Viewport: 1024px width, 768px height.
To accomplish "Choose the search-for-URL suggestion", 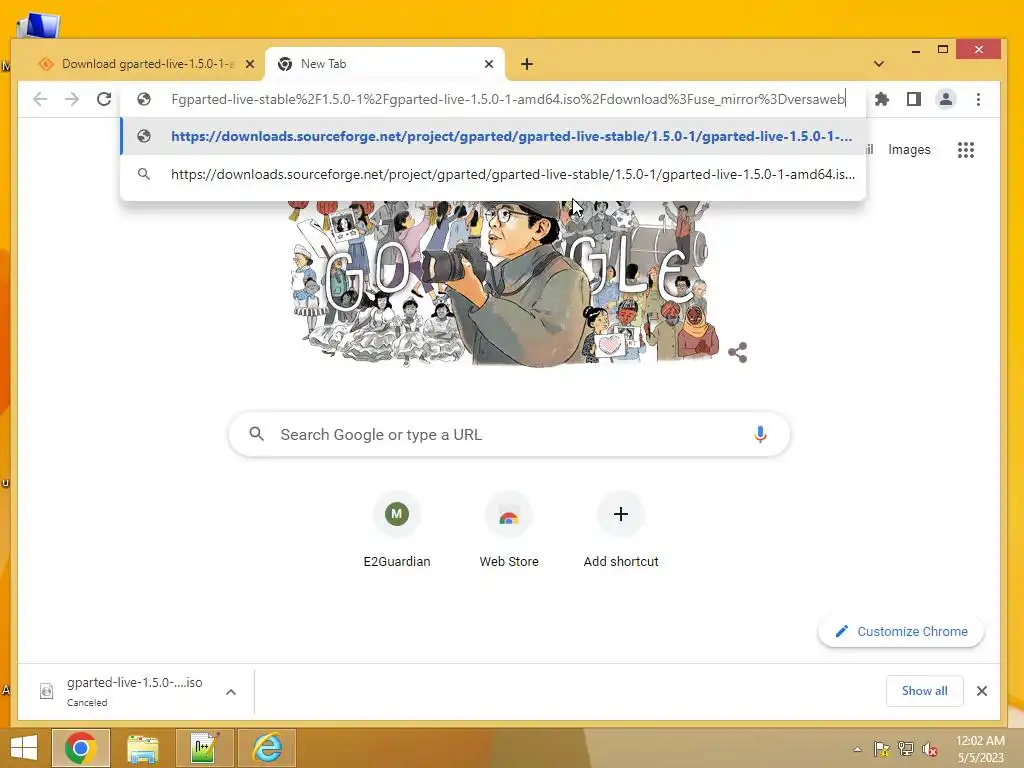I will pos(493,174).
